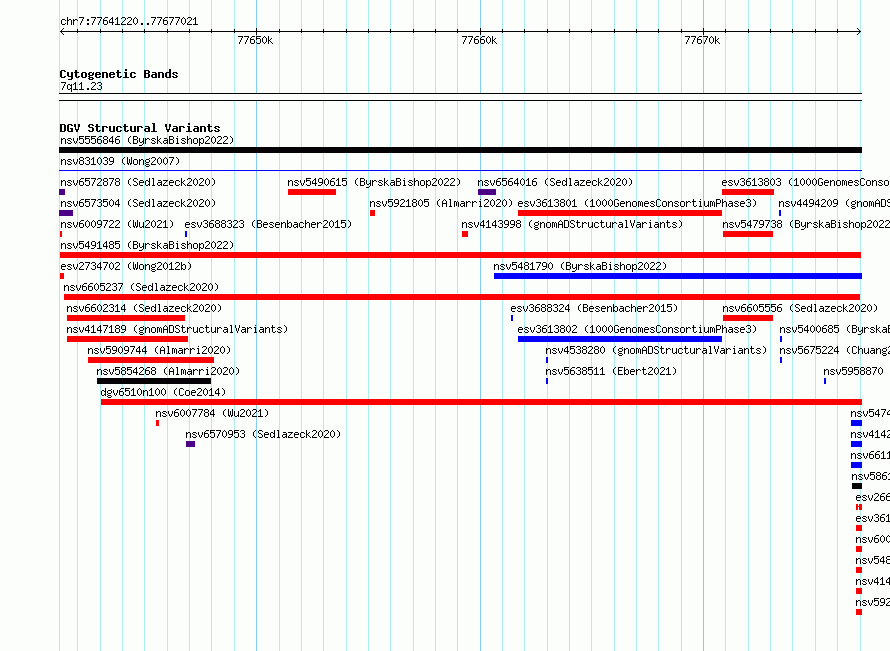Viewport: 890px width, 651px height.
Task: Click the nsv6573504 (Sedlazeck2020) label
Action: coord(138,203)
